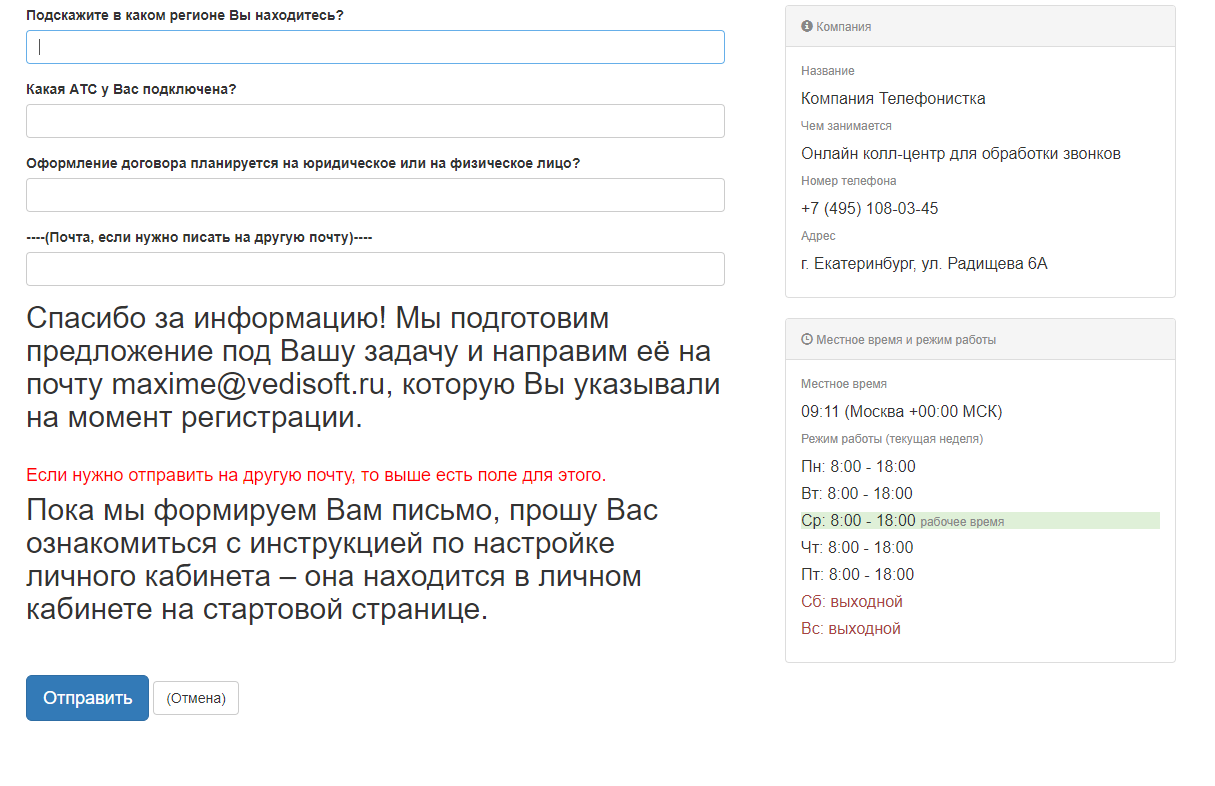Screen dimensions: 1215x786
Task: Click the region question input field
Action: [x=375, y=47]
